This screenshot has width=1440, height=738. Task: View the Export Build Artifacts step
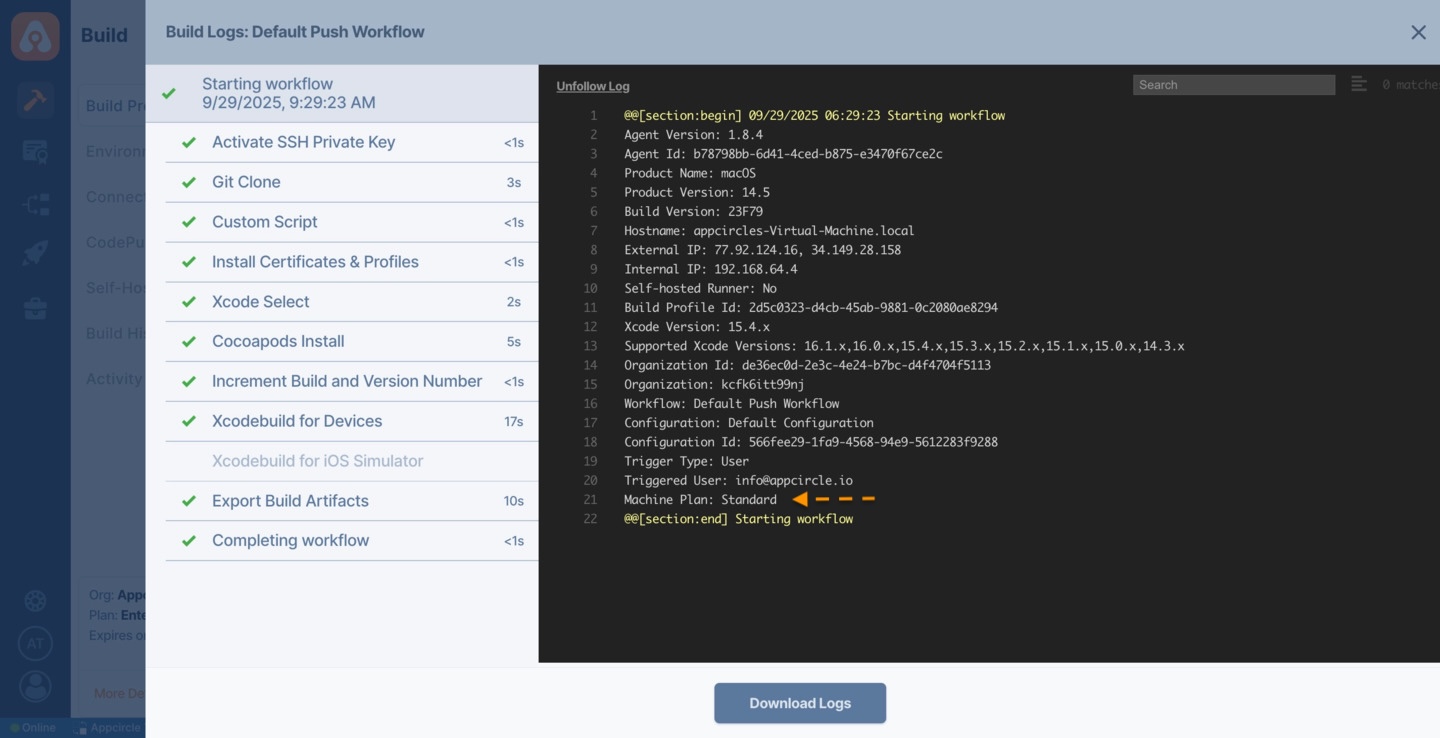[290, 501]
